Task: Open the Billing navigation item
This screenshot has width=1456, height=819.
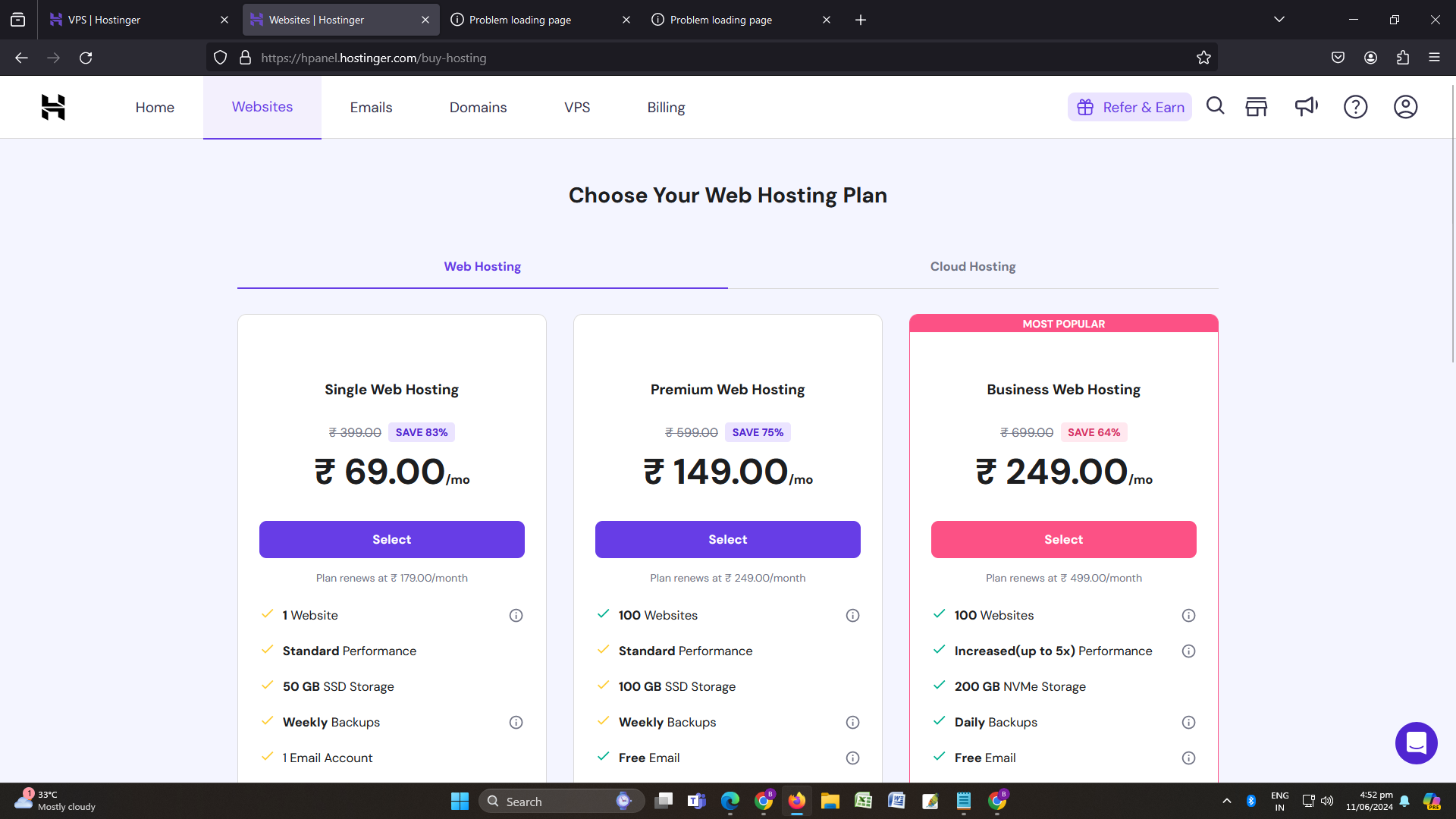Action: coord(666,108)
